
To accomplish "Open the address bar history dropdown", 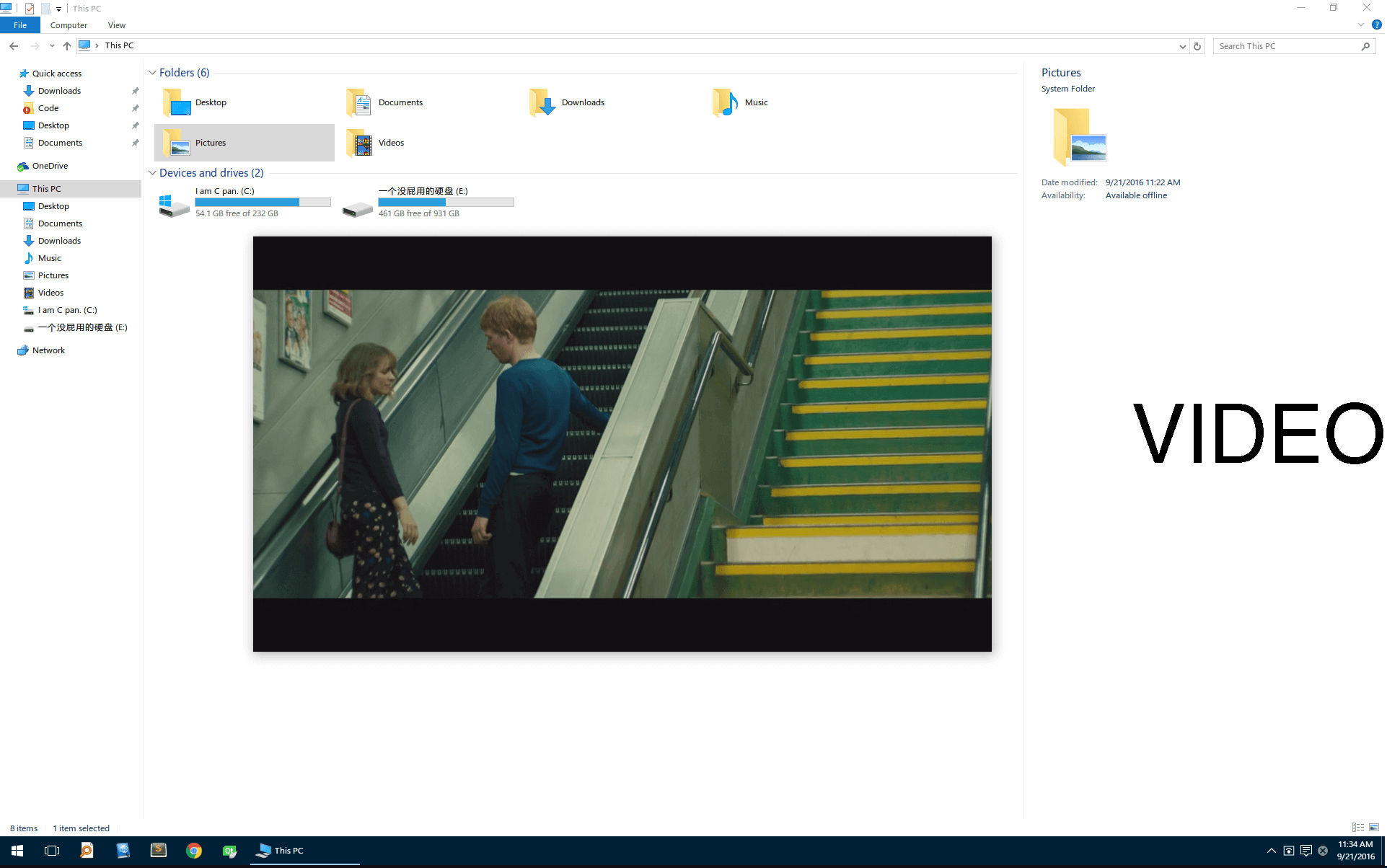I will (1182, 46).
